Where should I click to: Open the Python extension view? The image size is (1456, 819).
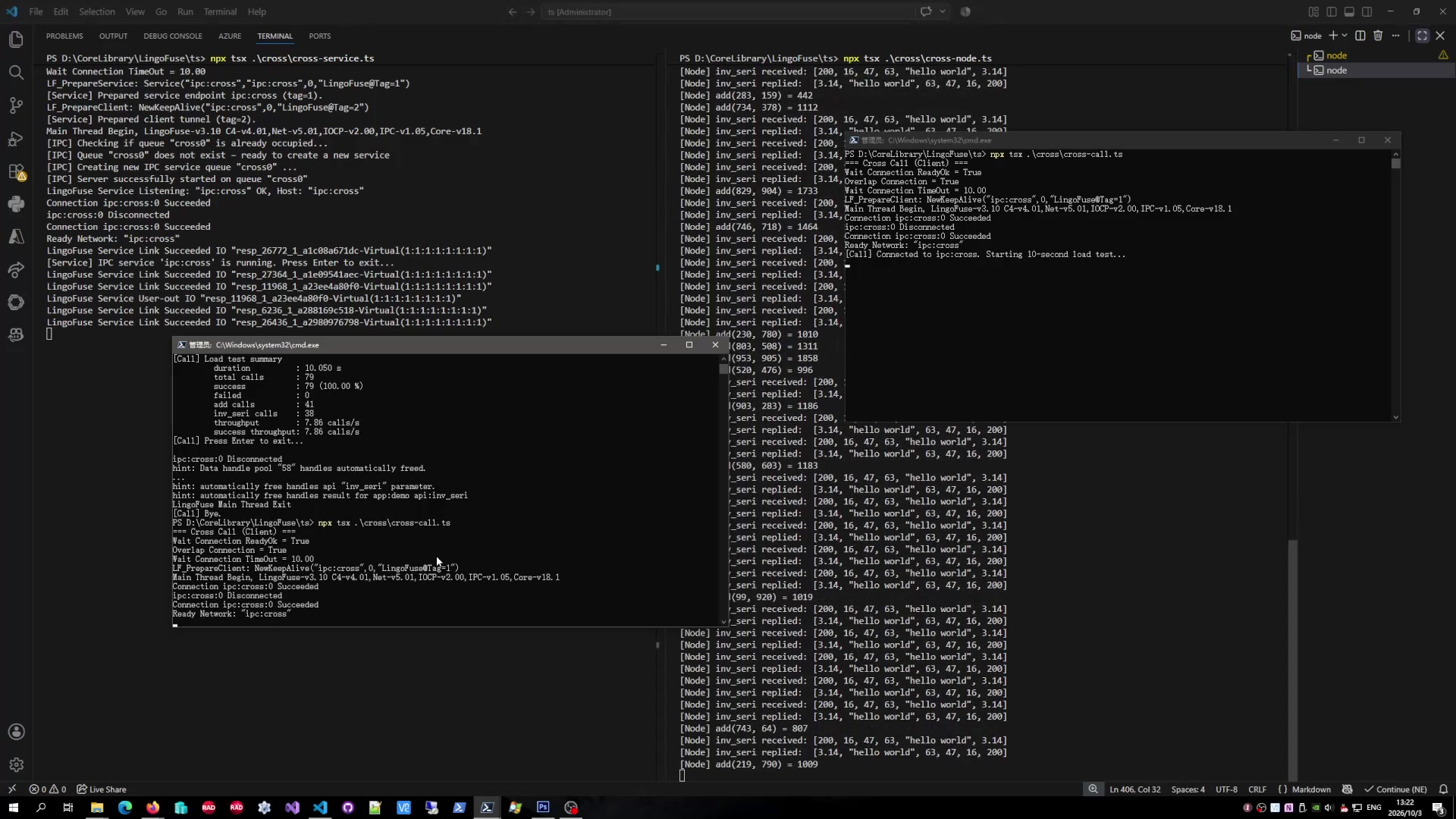16,204
